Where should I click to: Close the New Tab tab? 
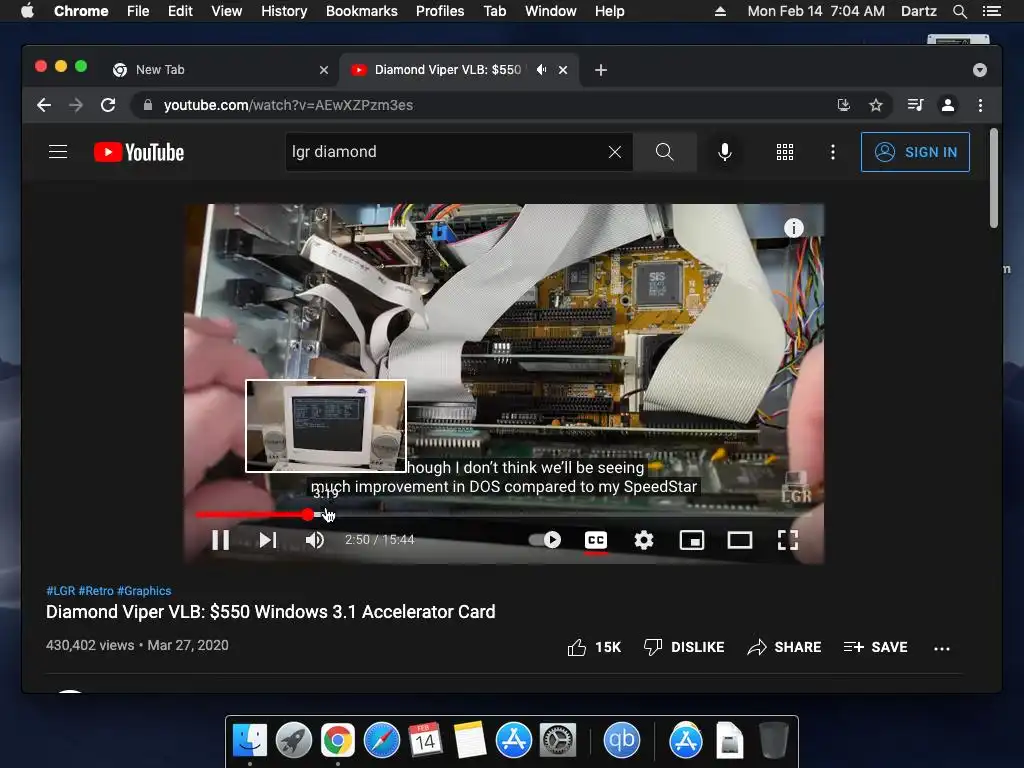[x=323, y=70]
